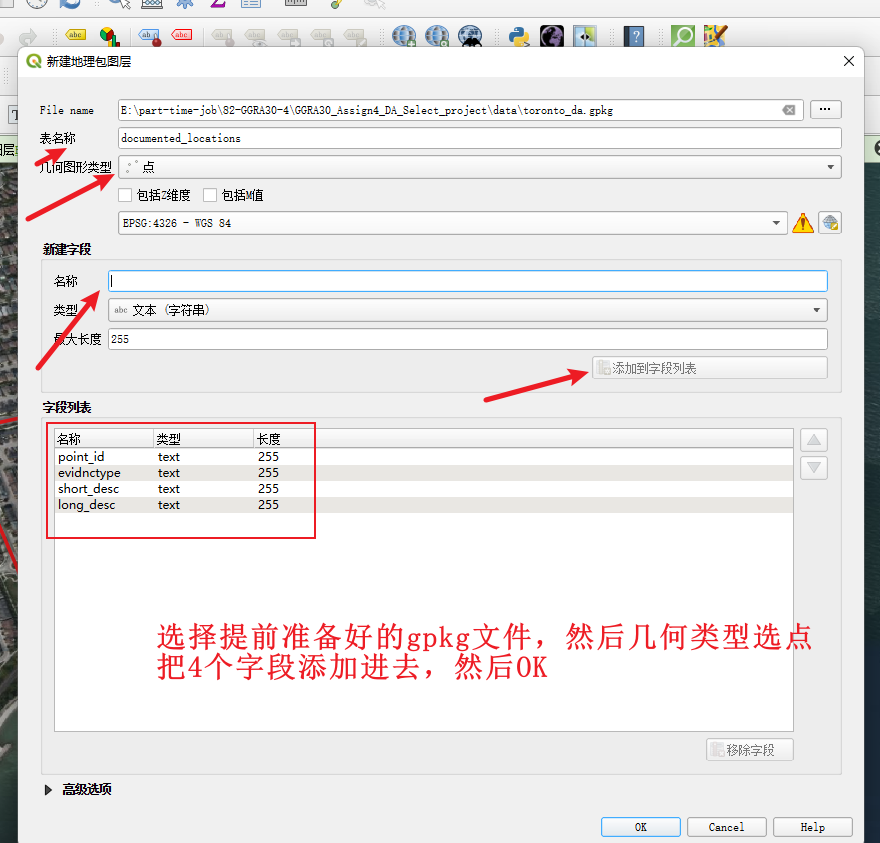Image resolution: width=880 pixels, height=843 pixels.
Task: Select the evidnctype row in field list
Action: (424, 473)
